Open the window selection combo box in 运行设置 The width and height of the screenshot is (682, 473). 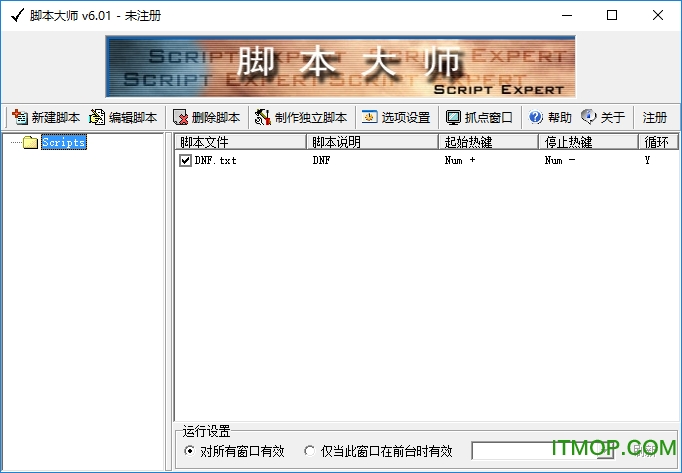tap(543, 451)
